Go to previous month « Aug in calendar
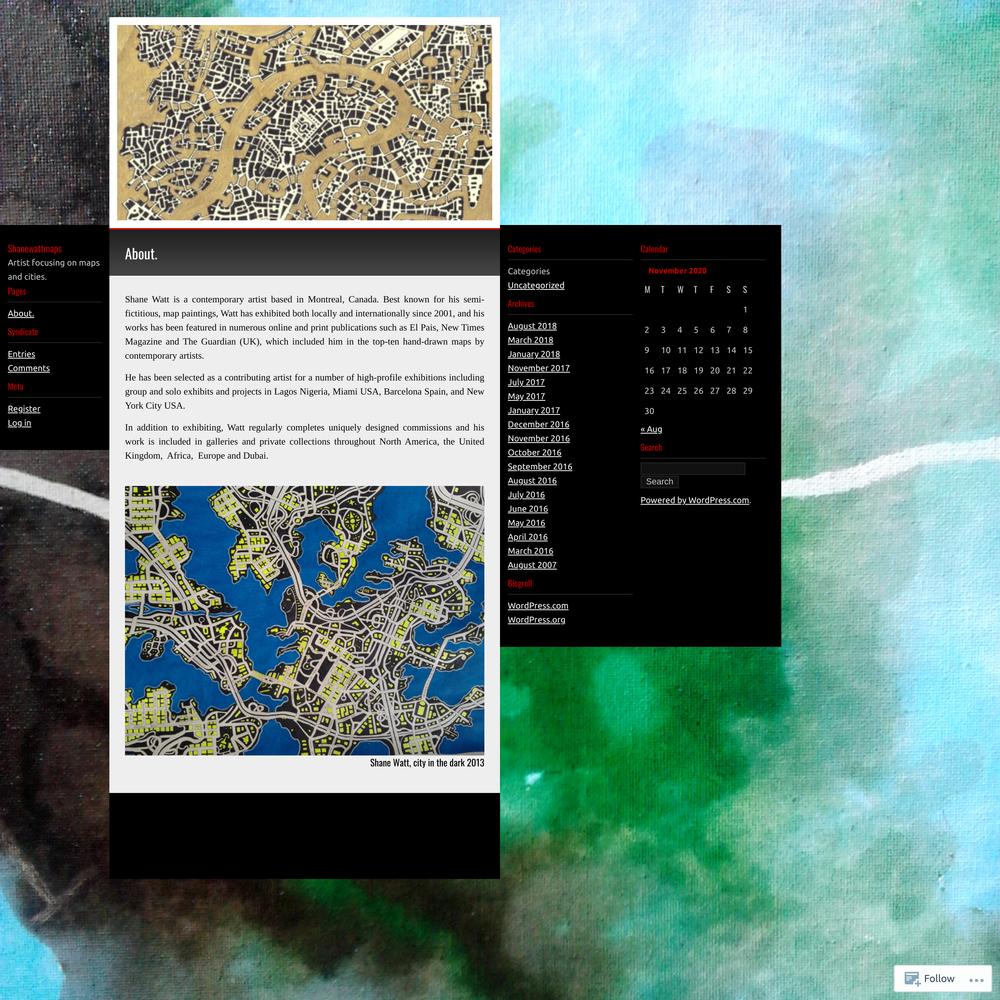This screenshot has height=1000, width=1000. [x=651, y=429]
